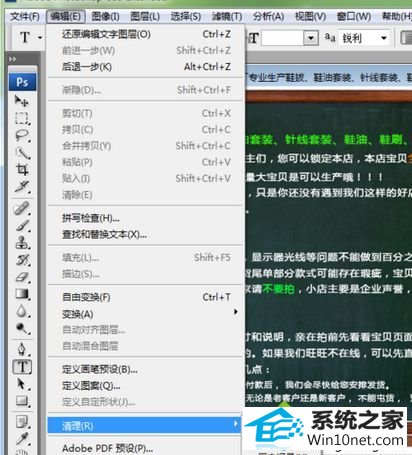Viewport: 412px width, 455px height.
Task: Expand the highlighted 清理(R) submenu
Action: coord(144,425)
